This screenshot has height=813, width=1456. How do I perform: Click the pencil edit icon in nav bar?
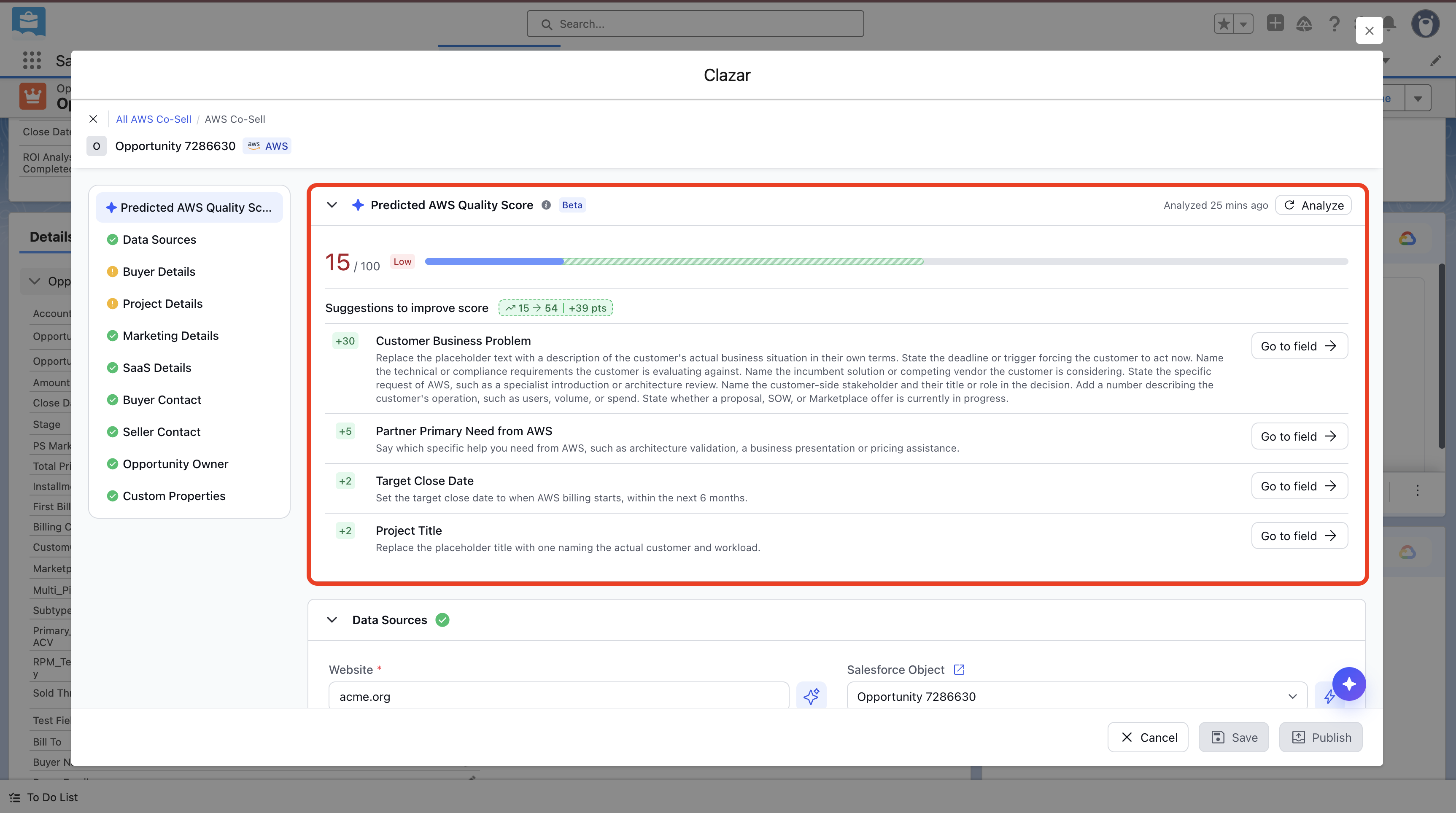pos(1436,60)
